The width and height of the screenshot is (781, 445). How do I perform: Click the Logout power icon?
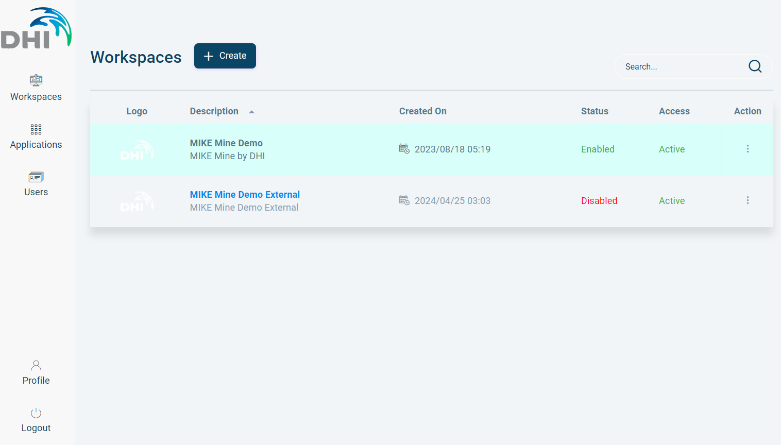pyautogui.click(x=36, y=413)
